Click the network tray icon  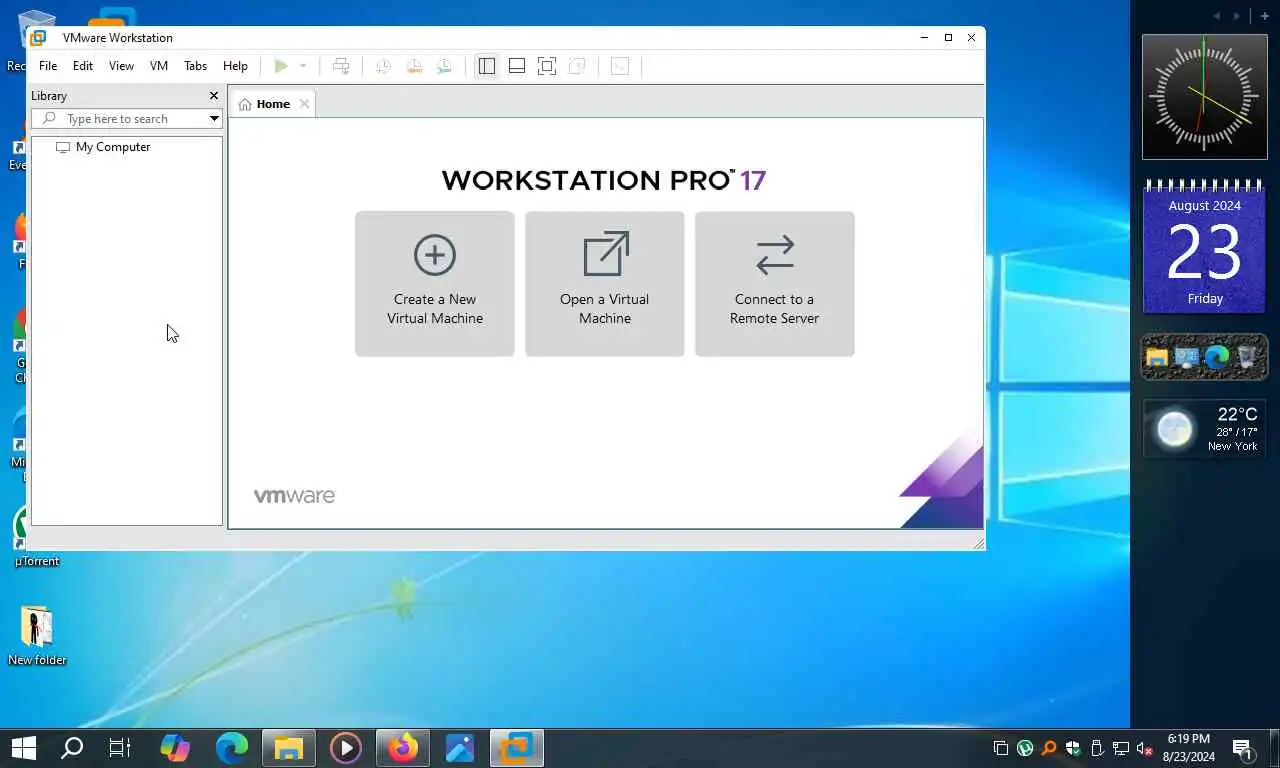1121,748
